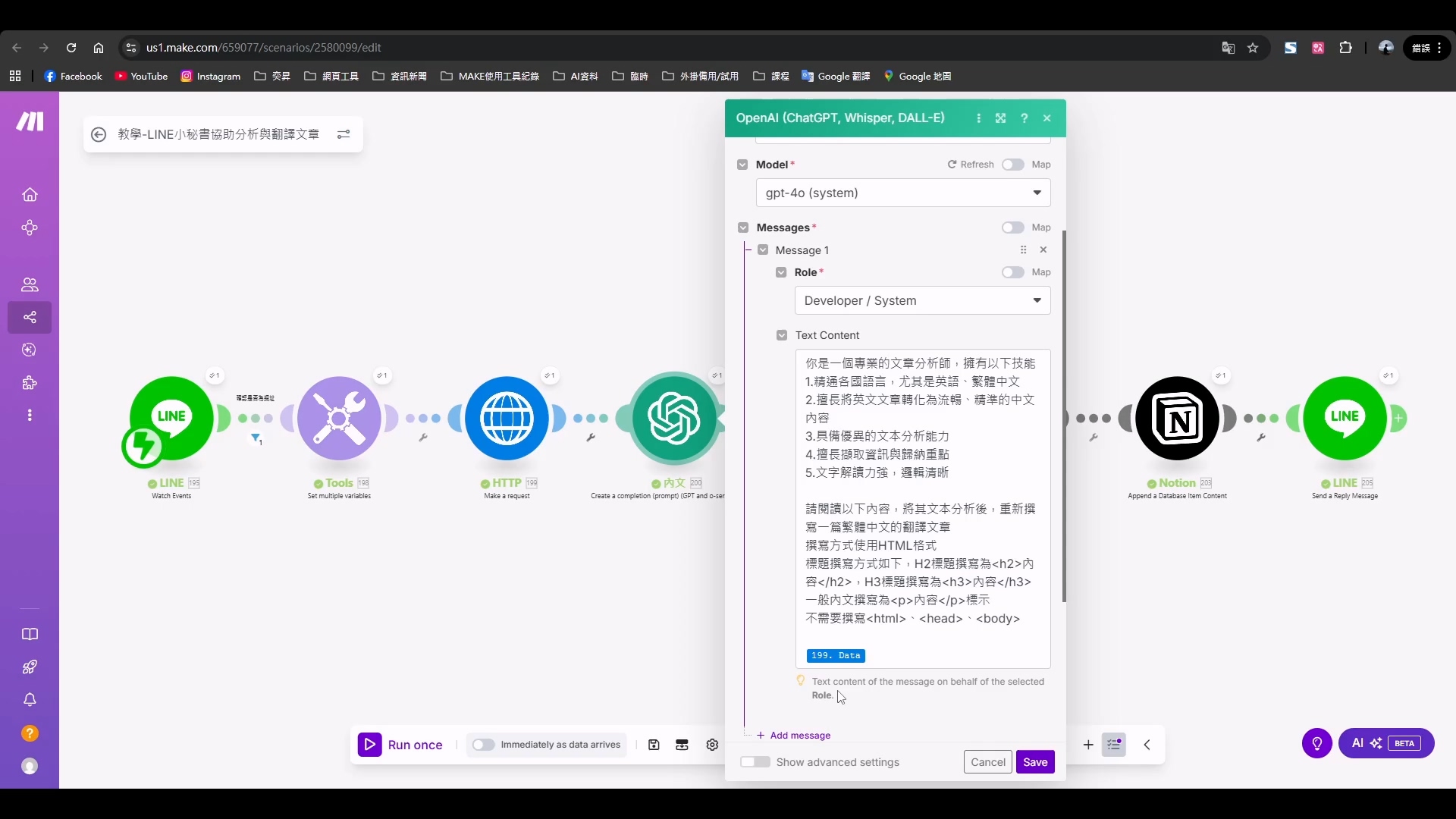Toggle Map switch for Model field
This screenshot has width=1456, height=819.
[1012, 165]
